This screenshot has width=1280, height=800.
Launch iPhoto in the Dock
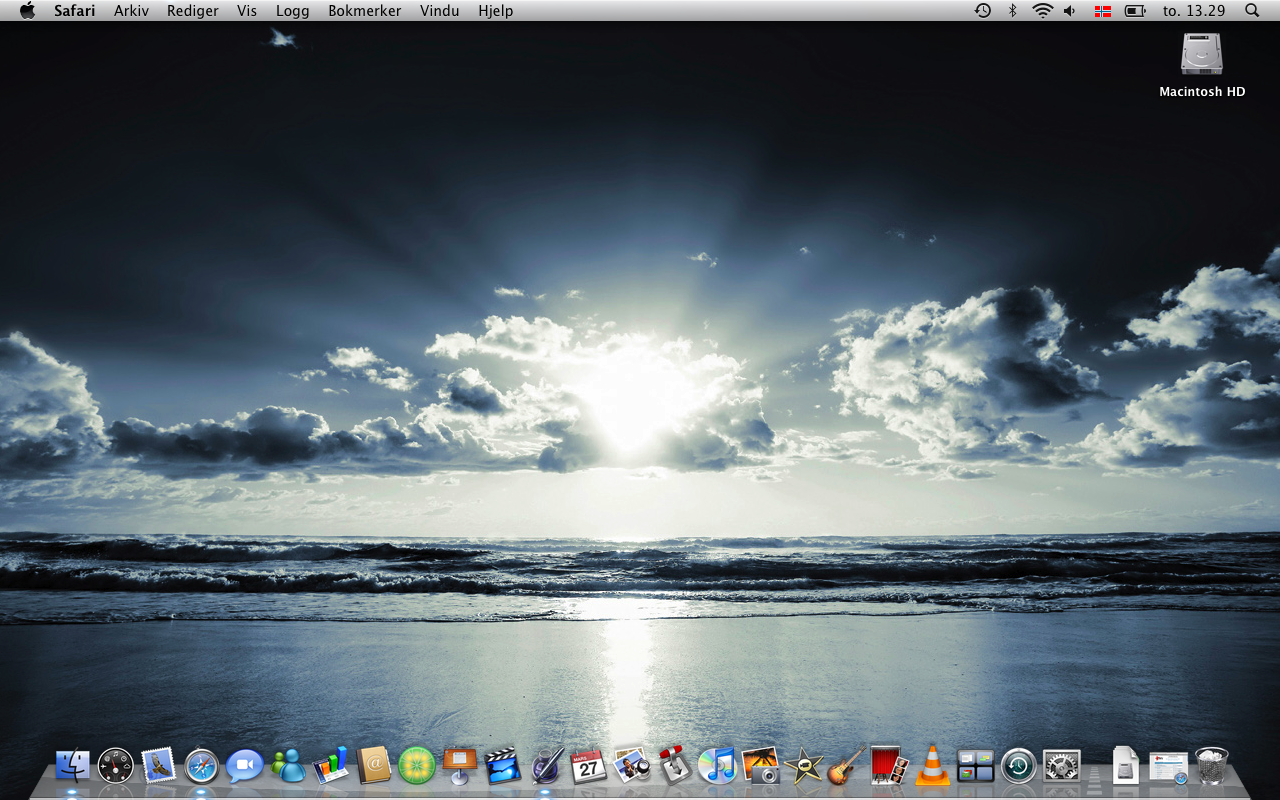[631, 766]
